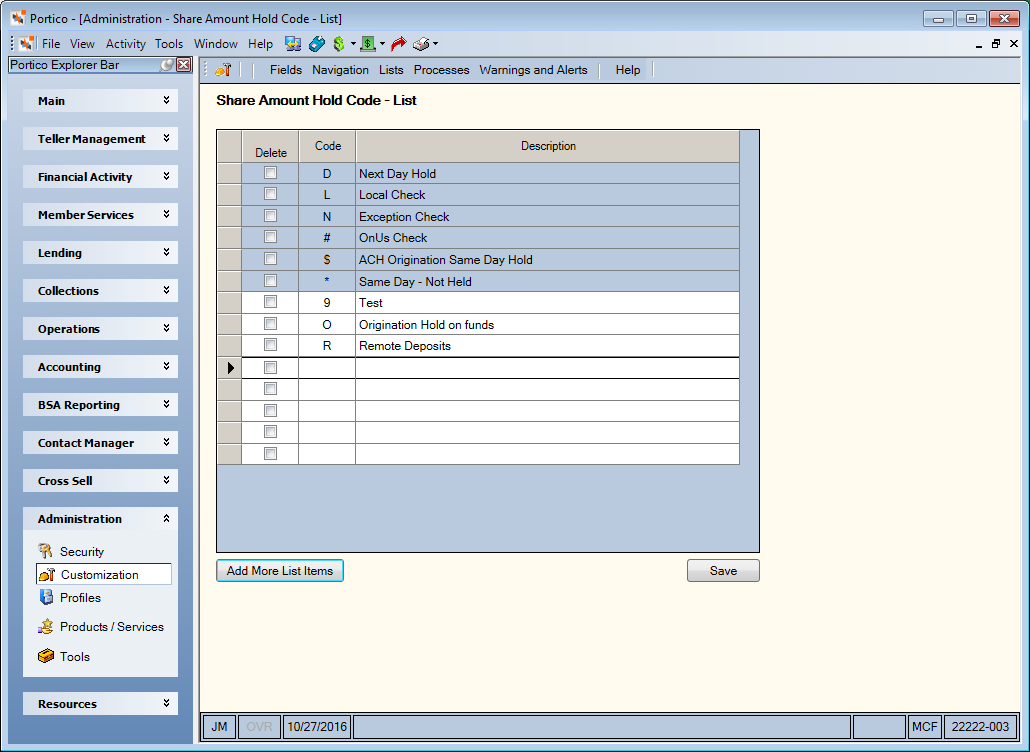This screenshot has width=1030, height=752.
Task: Open Warnings and Alerts menu
Action: point(533,70)
